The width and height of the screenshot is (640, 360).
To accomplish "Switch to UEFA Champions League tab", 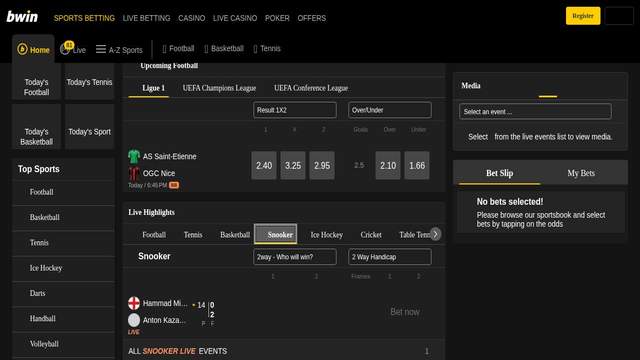I will point(219,88).
